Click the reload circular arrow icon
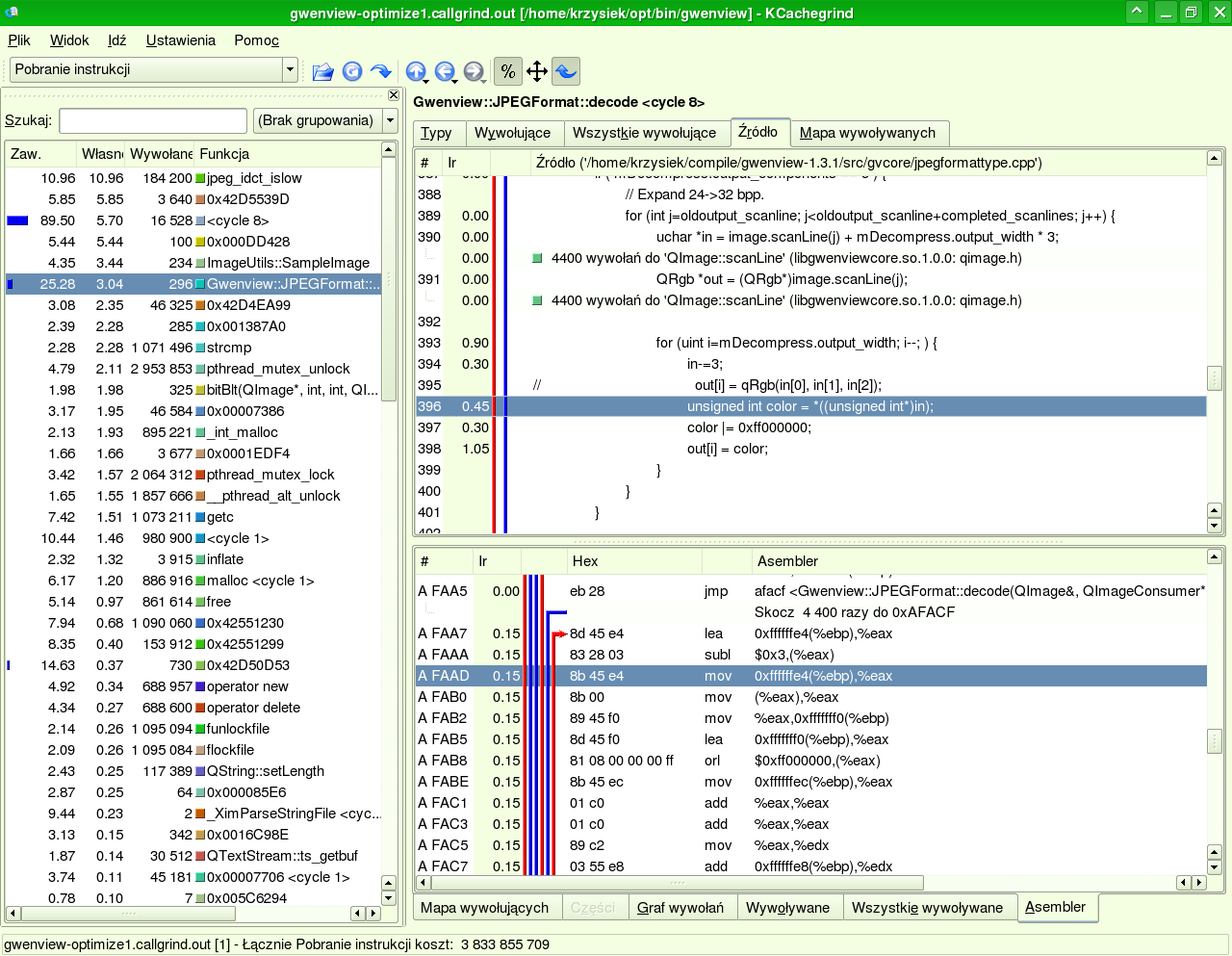This screenshot has width=1232, height=956. 352,71
